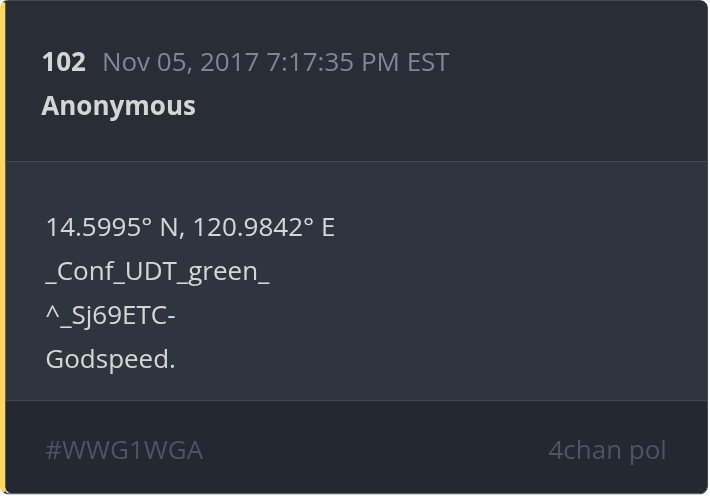Click the yellow accent bar at left edge
The height and width of the screenshot is (496, 710).
pyautogui.click(x=3, y=248)
